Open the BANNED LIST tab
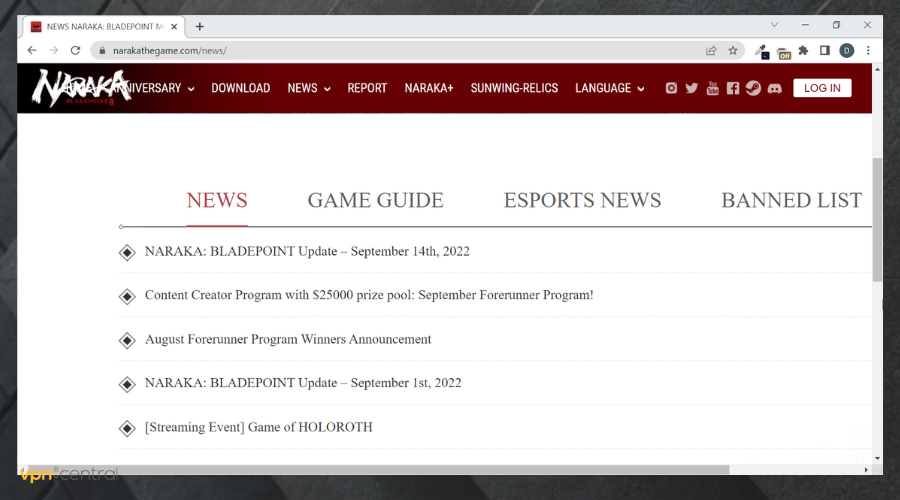 point(791,200)
